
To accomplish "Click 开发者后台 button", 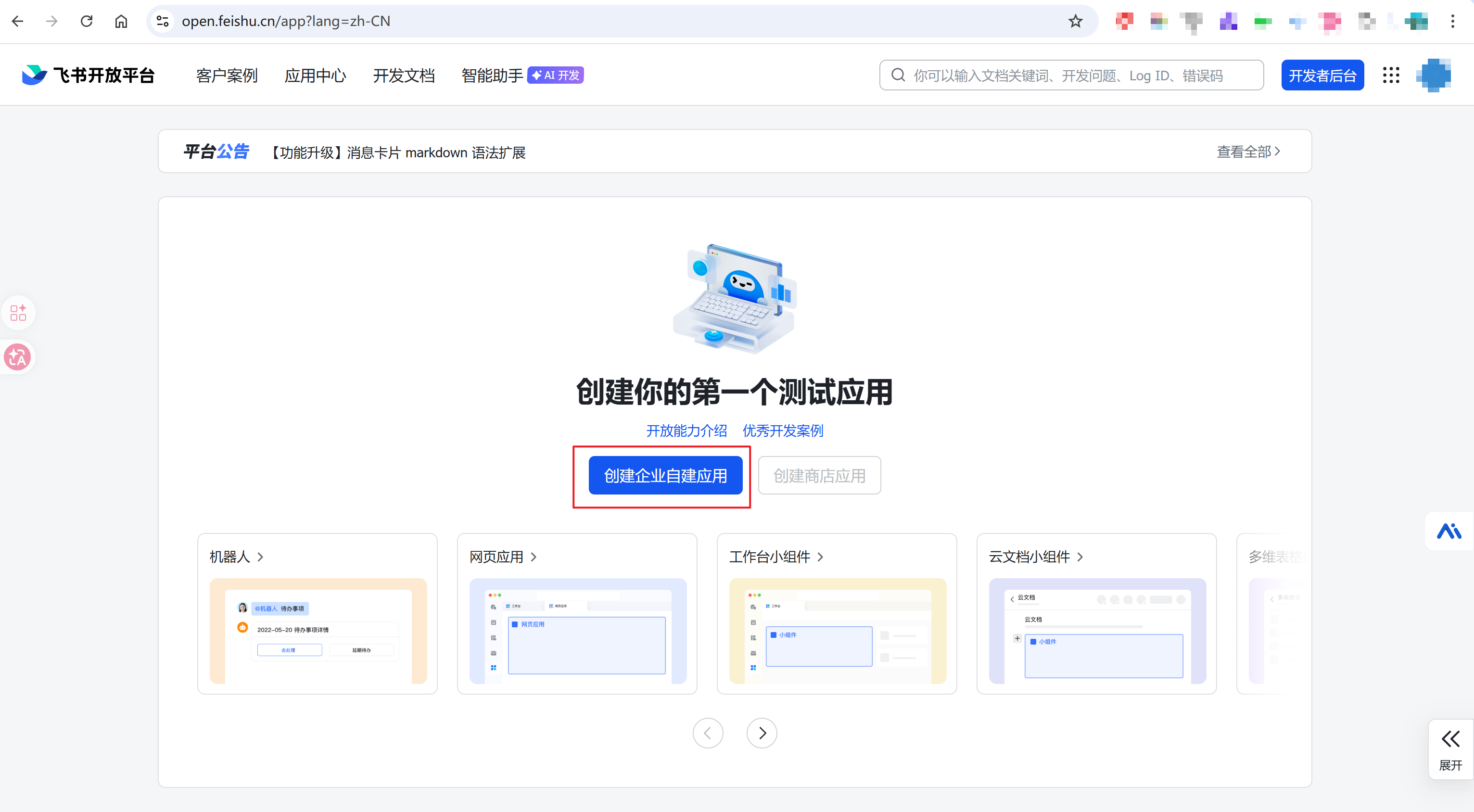I will [x=1322, y=75].
